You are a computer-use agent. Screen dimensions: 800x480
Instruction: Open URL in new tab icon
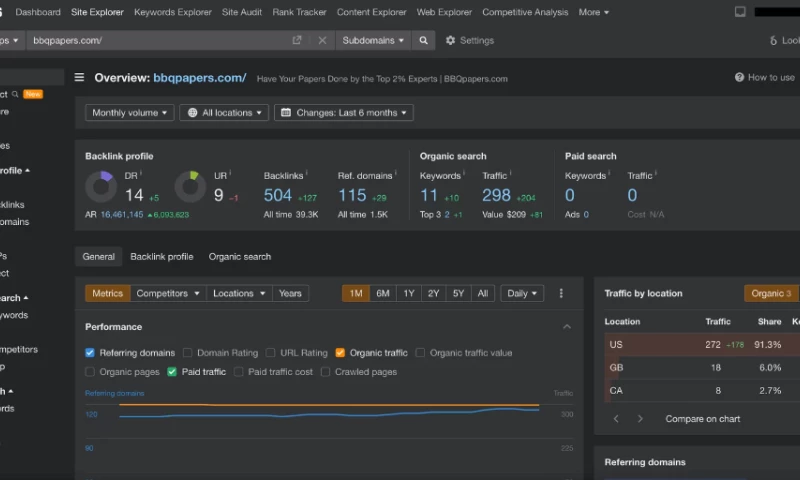coord(297,41)
